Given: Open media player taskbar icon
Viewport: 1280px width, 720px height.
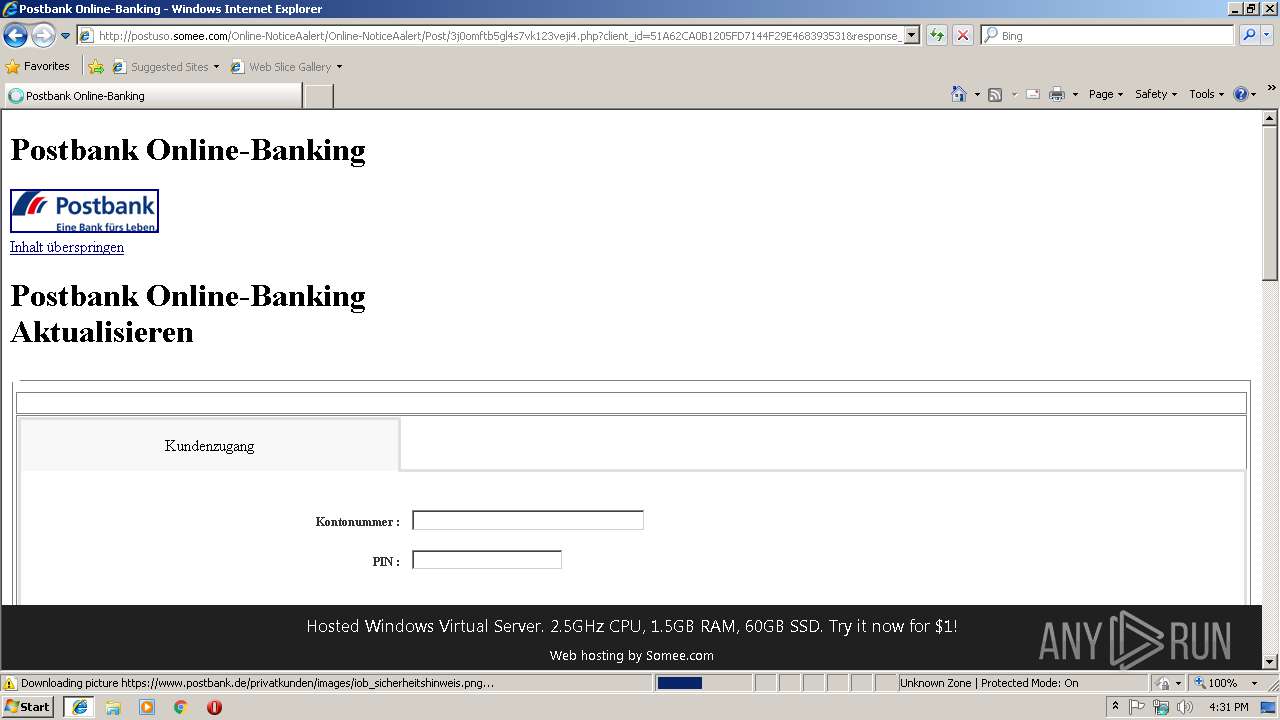Looking at the screenshot, I should pos(147,707).
